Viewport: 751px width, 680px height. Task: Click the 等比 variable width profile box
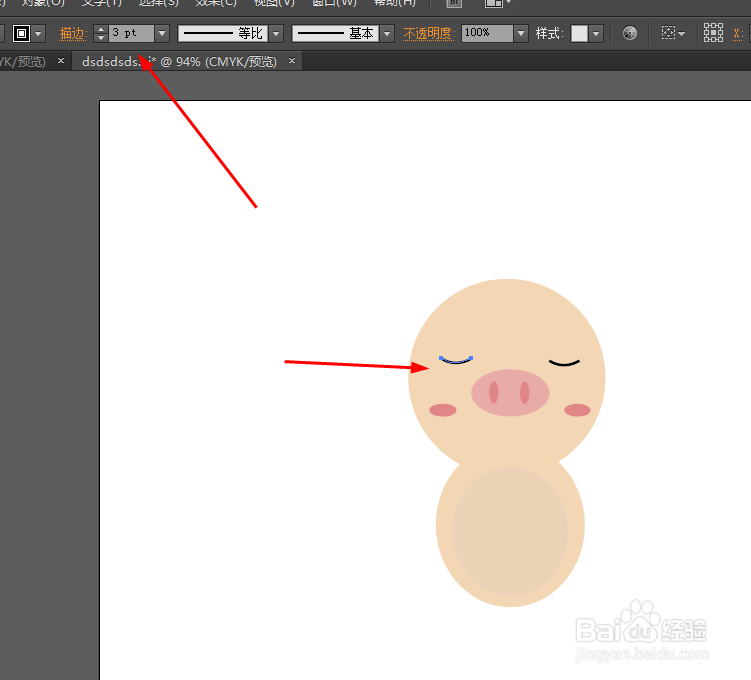click(x=223, y=34)
